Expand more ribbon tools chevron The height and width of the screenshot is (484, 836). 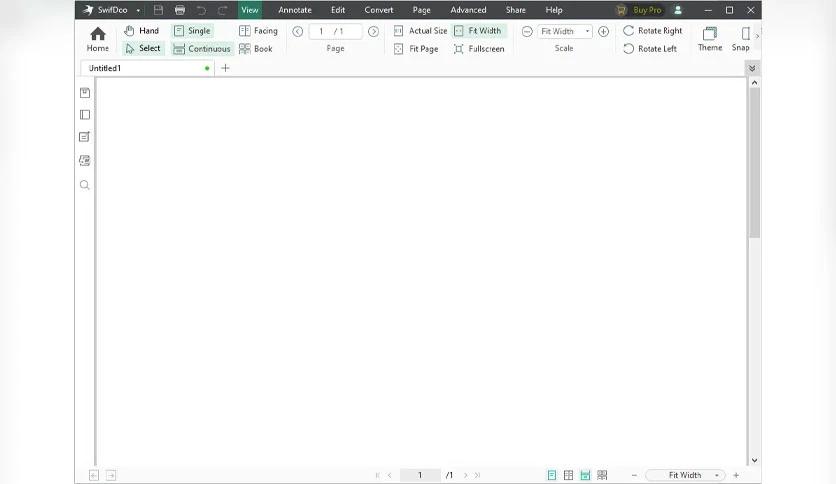pyautogui.click(x=757, y=36)
